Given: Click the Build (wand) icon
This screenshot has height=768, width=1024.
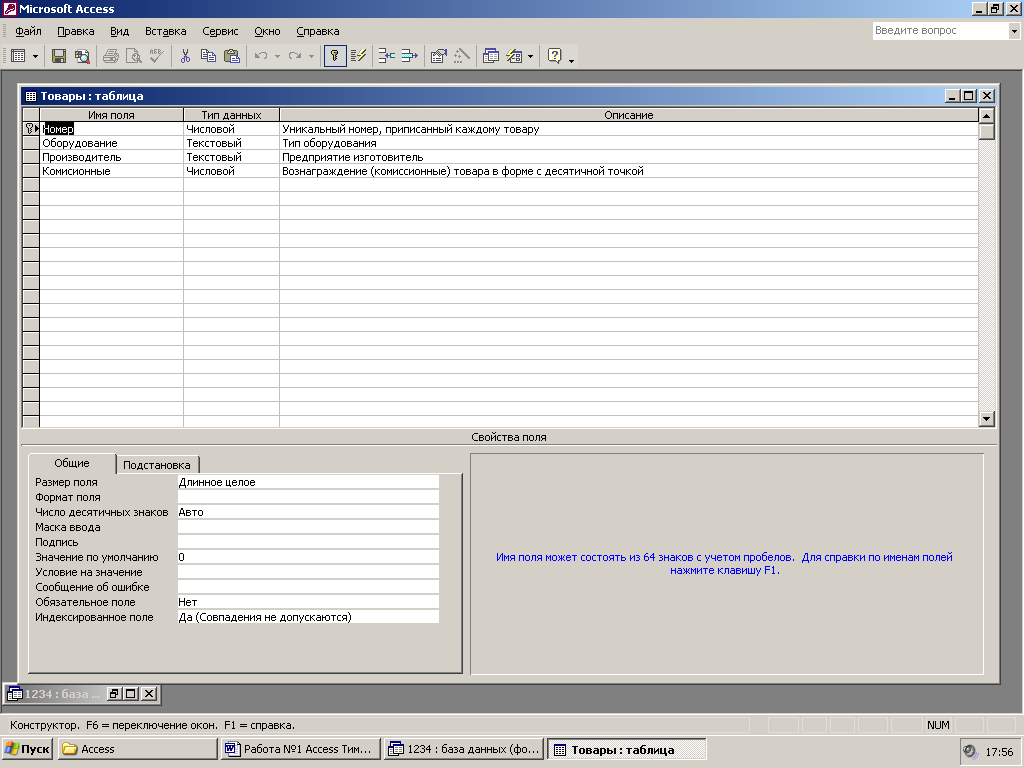Looking at the screenshot, I should [x=461, y=56].
